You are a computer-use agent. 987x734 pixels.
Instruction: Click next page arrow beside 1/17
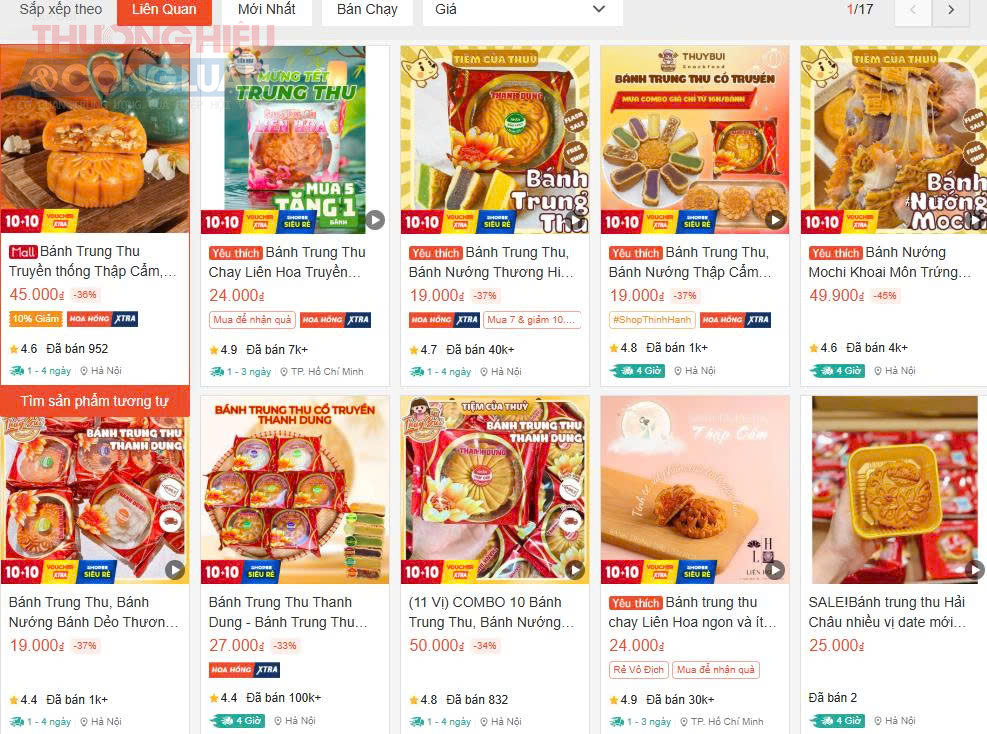pos(950,10)
